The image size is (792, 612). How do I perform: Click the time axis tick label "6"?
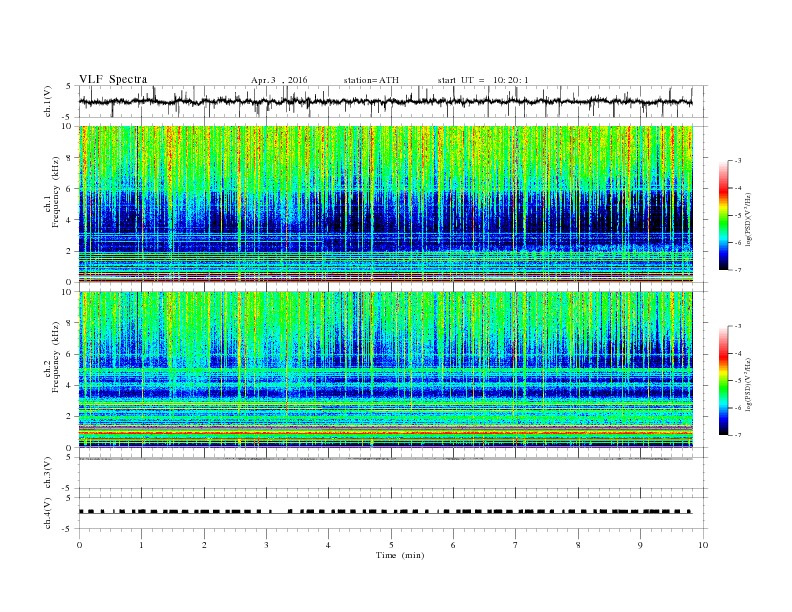pos(453,545)
